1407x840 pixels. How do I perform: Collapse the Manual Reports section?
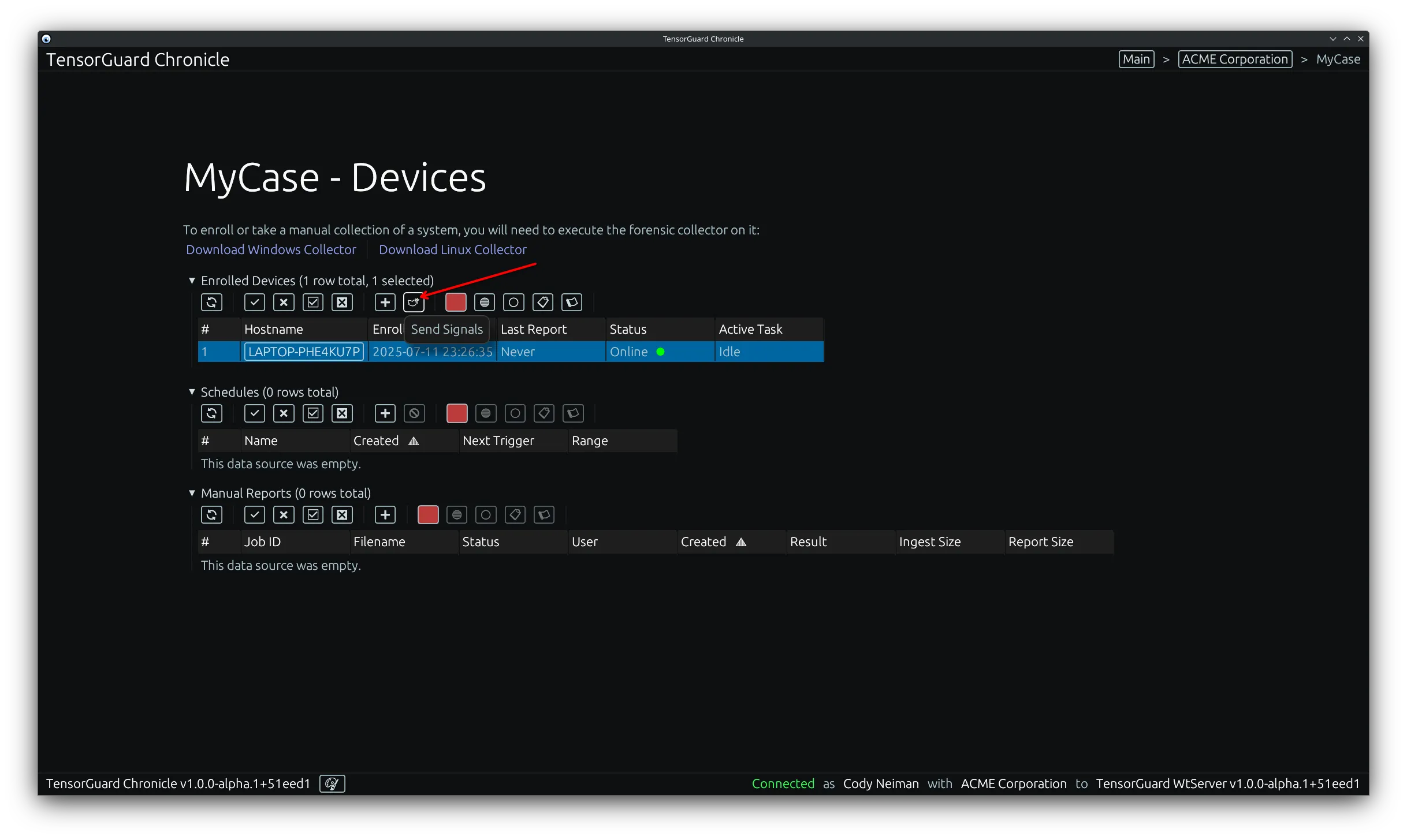pyautogui.click(x=192, y=493)
